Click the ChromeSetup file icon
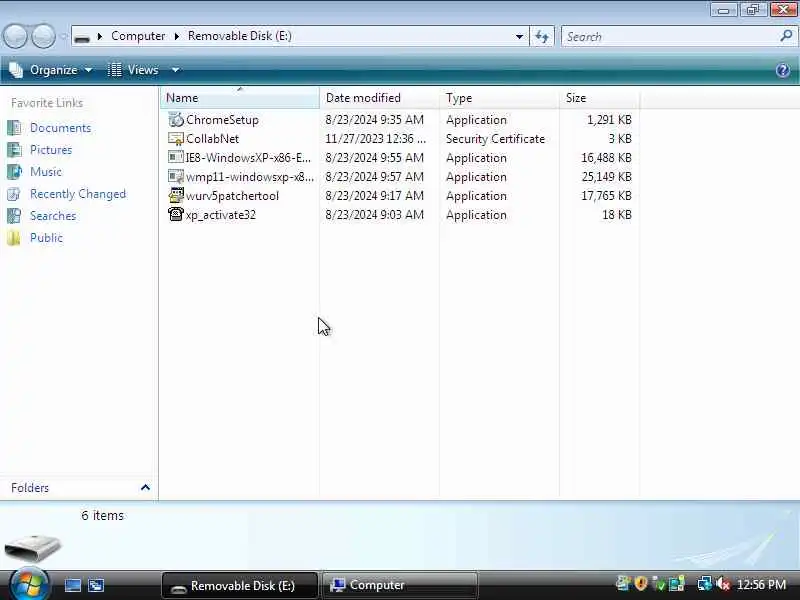This screenshot has height=600, width=800. (x=176, y=119)
